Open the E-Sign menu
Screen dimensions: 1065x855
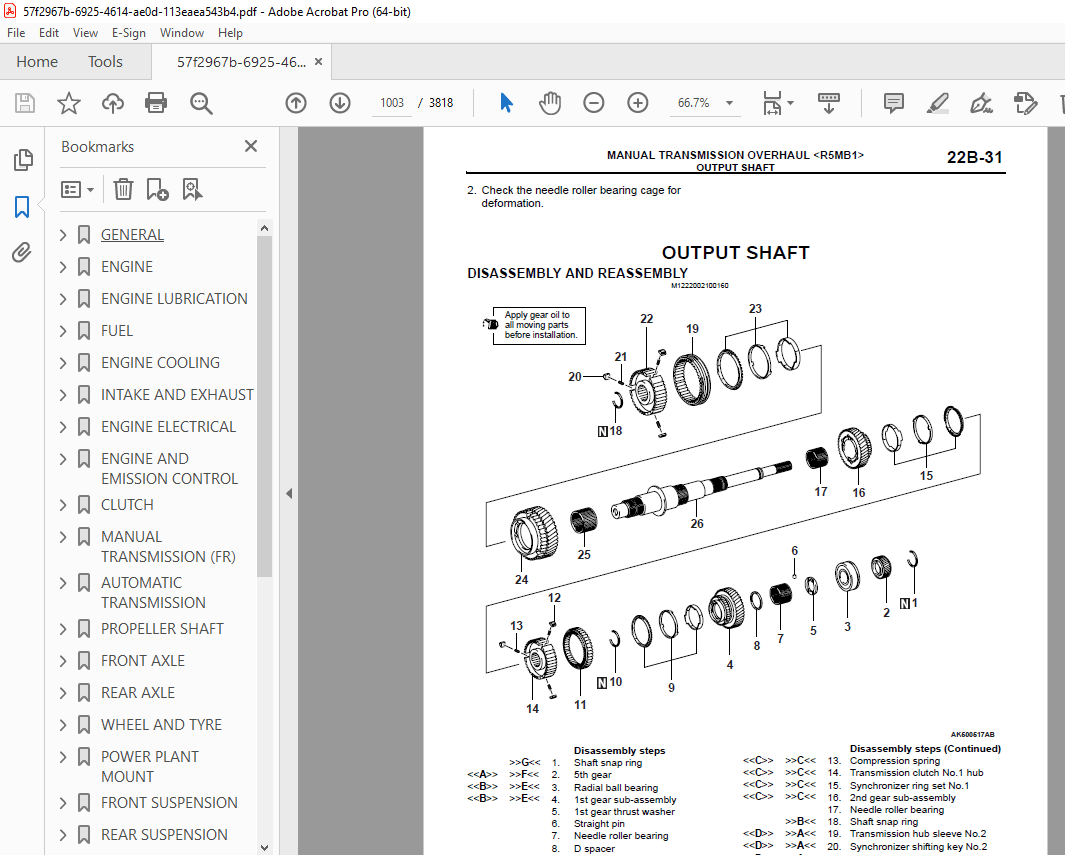[x=128, y=32]
